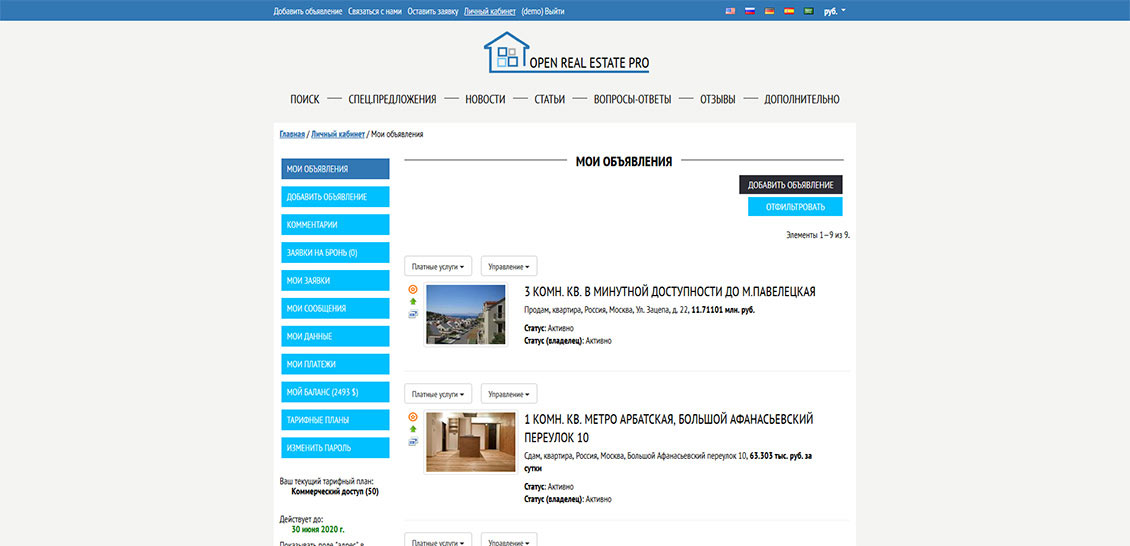The image size is (1130, 546).
Task: Click green up arrow beside Арбатская listing
Action: 413,429
